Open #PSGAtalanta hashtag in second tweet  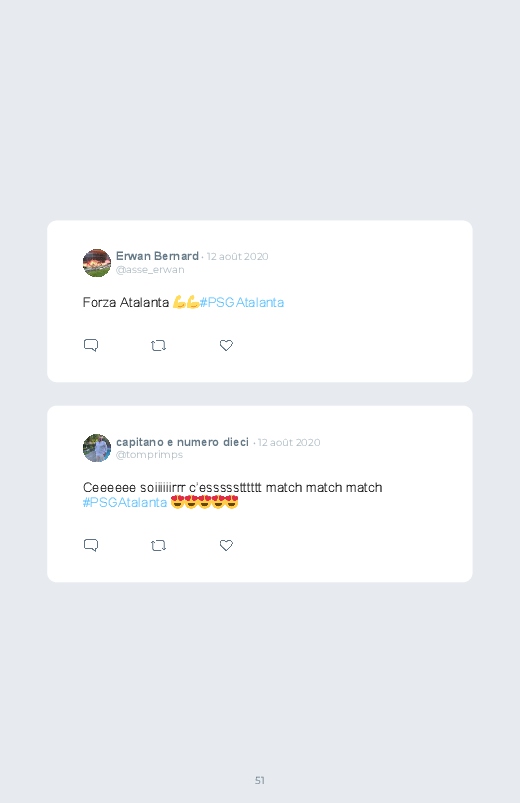[x=125, y=502]
